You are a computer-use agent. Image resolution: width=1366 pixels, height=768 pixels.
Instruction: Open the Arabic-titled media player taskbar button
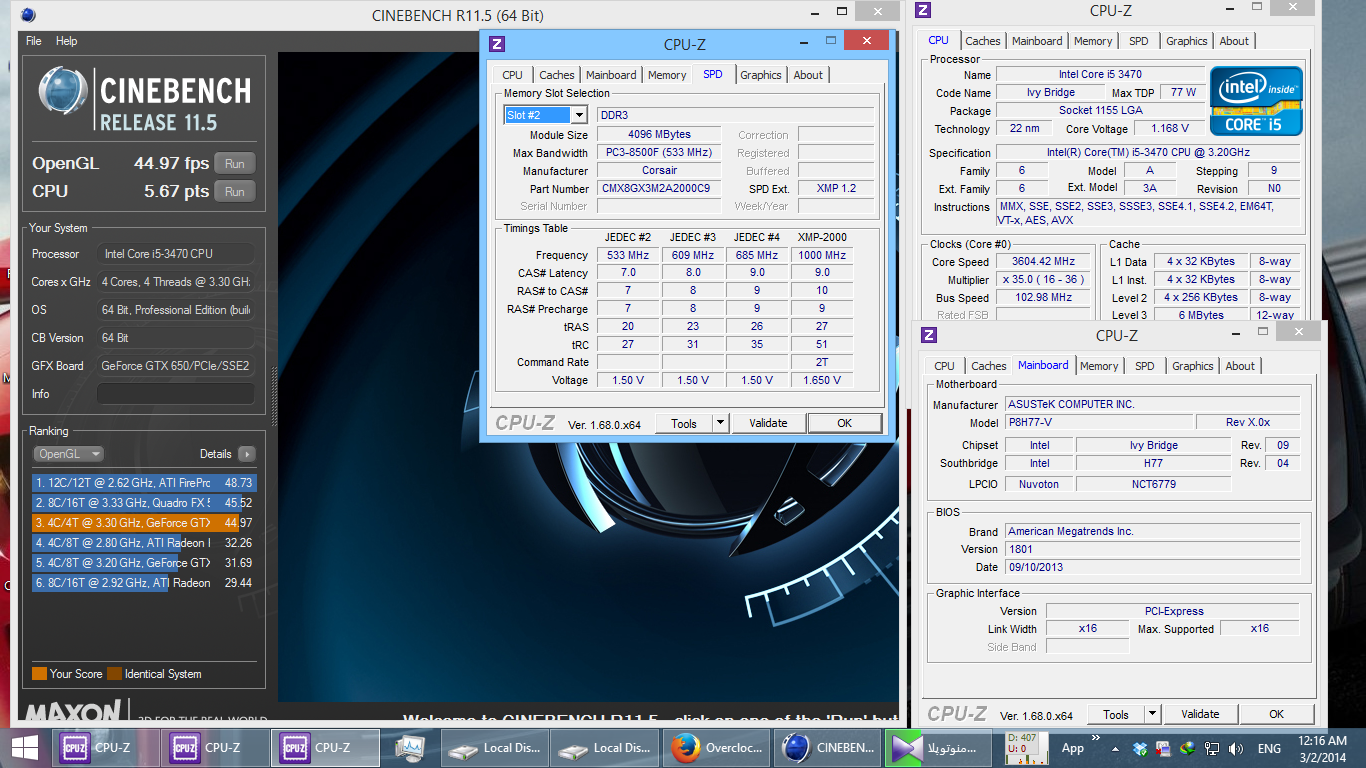point(939,747)
